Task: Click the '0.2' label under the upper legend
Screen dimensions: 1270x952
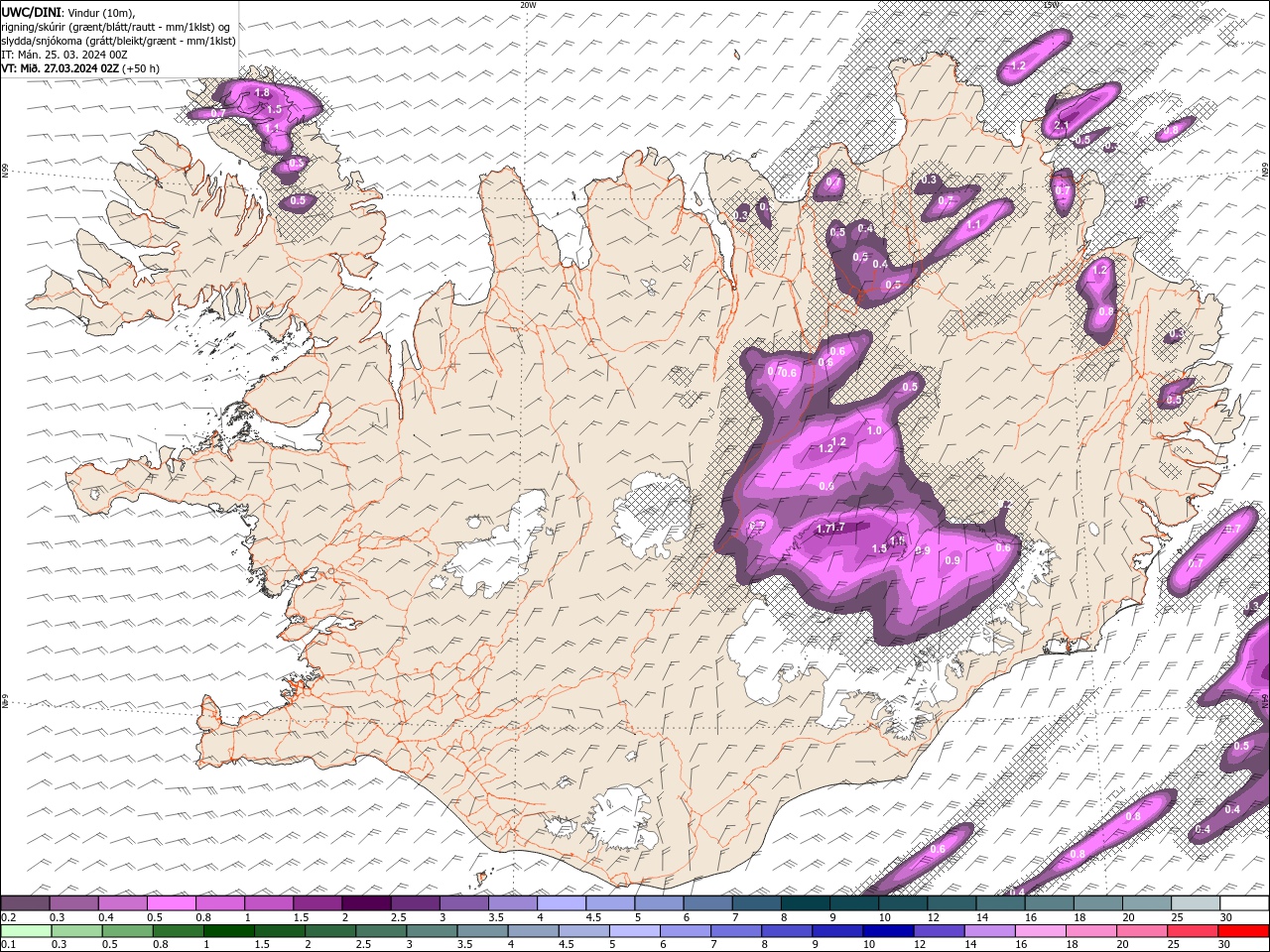Action: point(9,917)
